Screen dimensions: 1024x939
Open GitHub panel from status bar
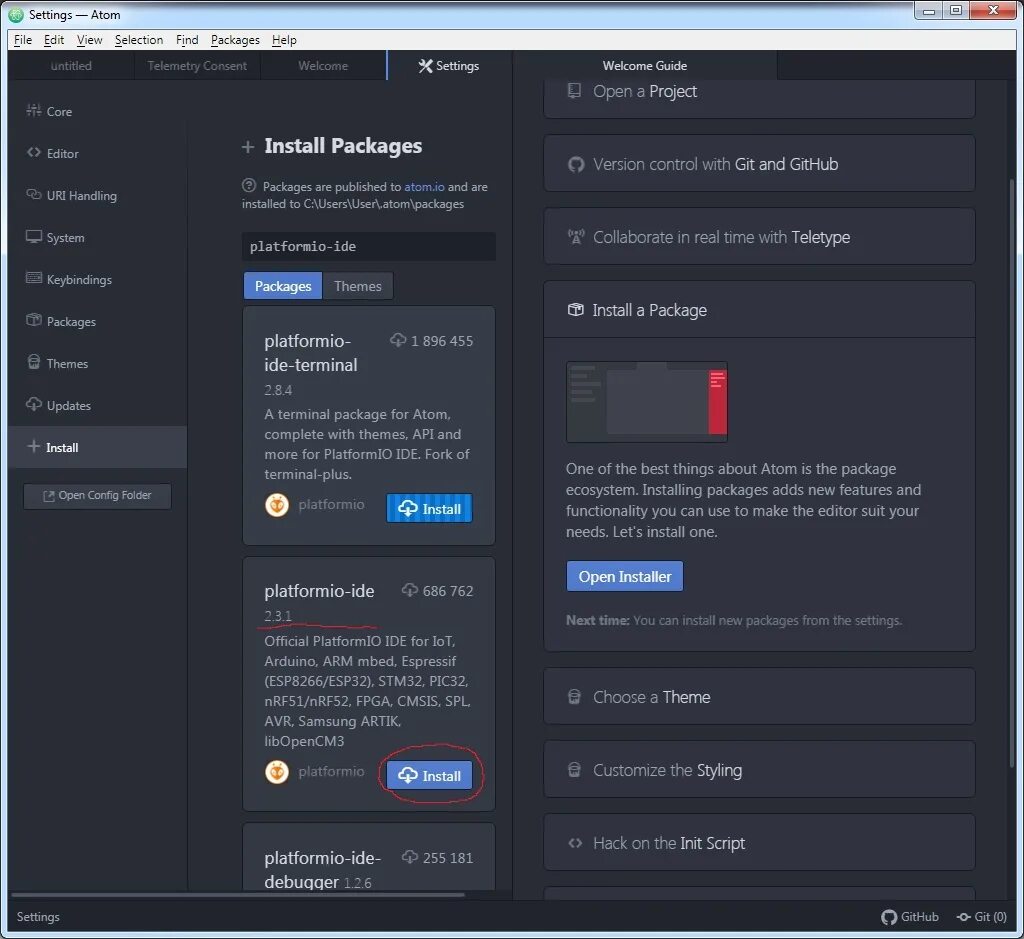[x=910, y=917]
